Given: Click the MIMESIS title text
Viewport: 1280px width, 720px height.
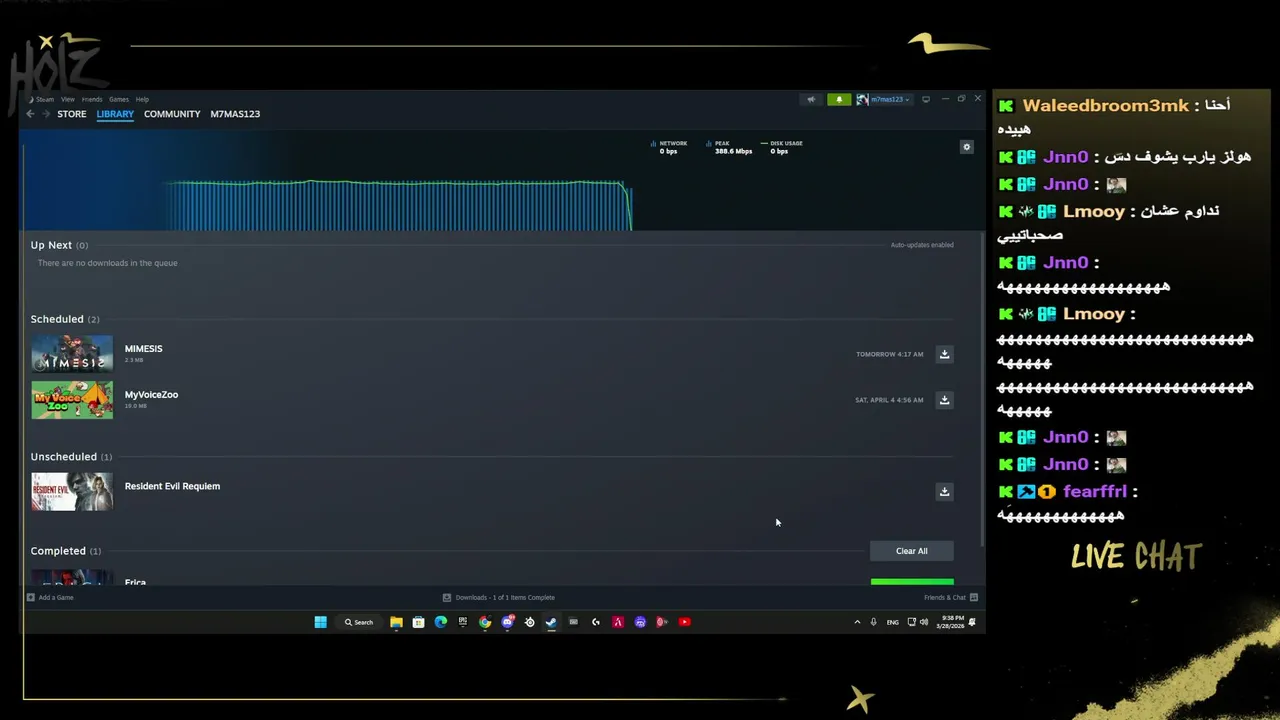Looking at the screenshot, I should tap(143, 349).
